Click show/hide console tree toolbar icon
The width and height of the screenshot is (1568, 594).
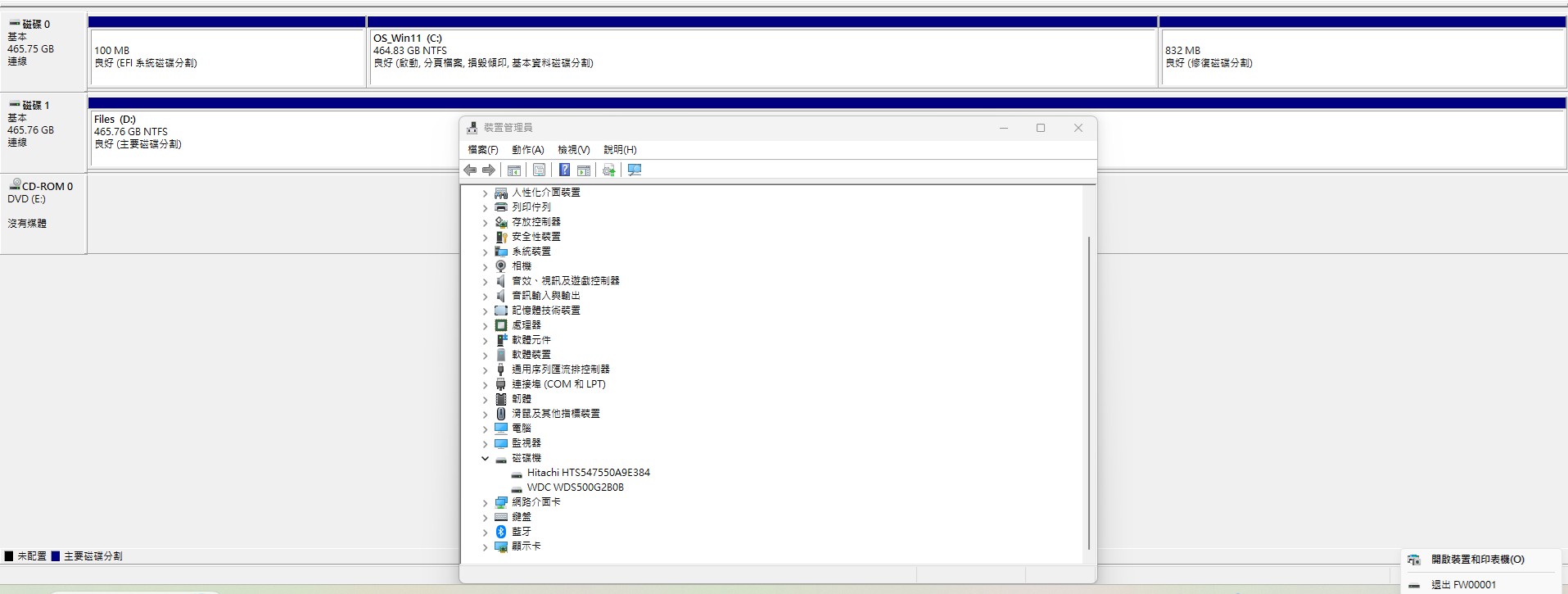[x=514, y=170]
